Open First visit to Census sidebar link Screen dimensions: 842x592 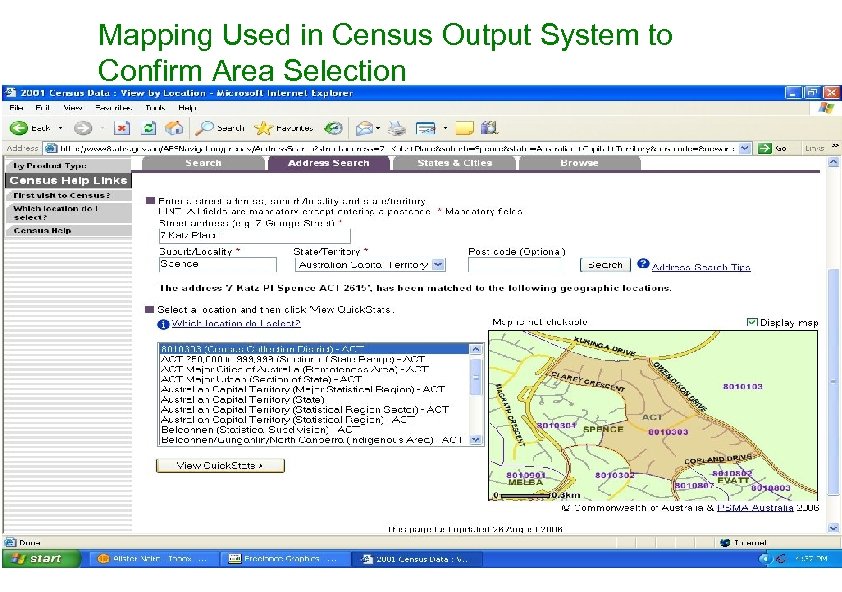click(68, 196)
